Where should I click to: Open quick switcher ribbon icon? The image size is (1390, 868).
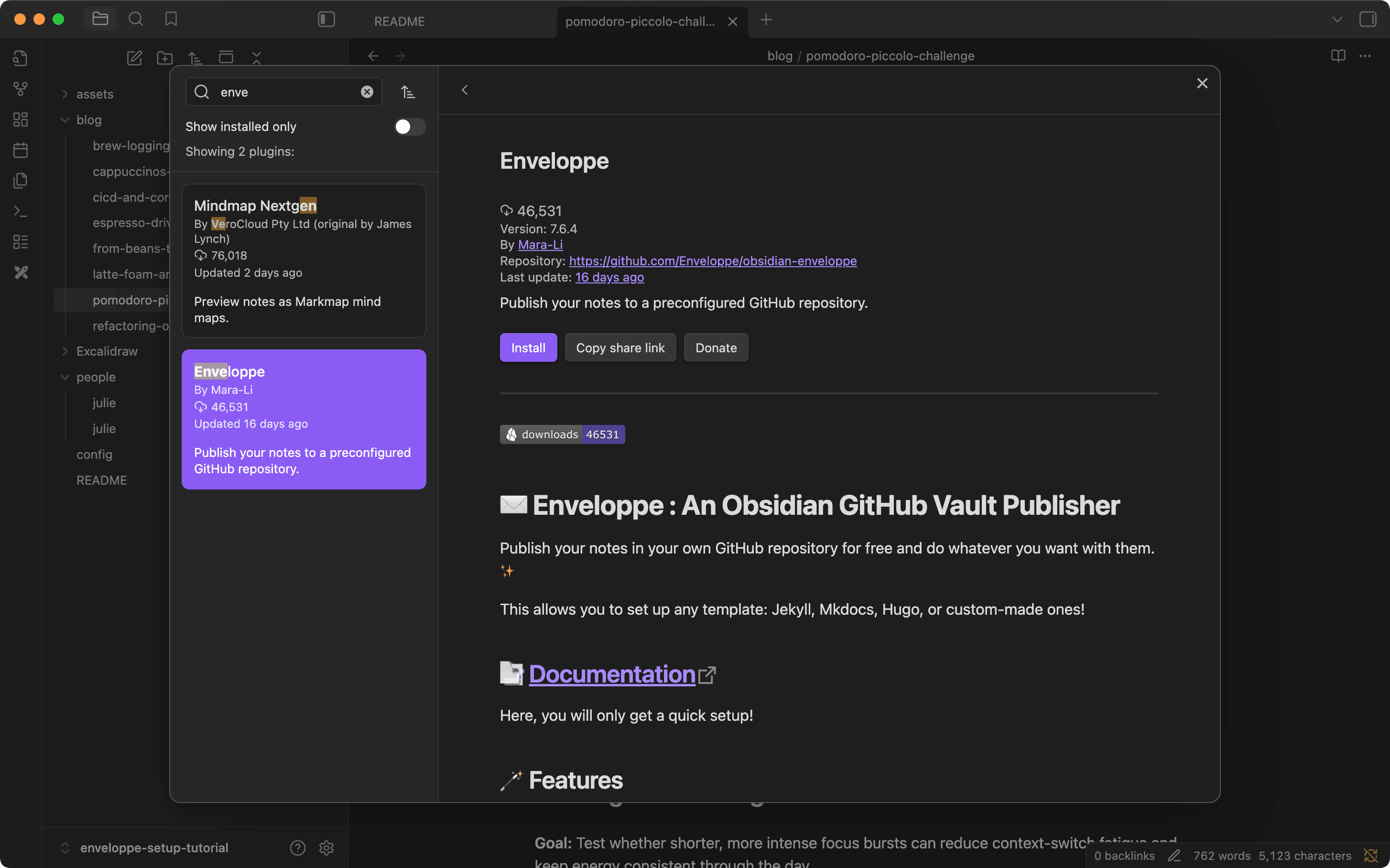(x=21, y=58)
